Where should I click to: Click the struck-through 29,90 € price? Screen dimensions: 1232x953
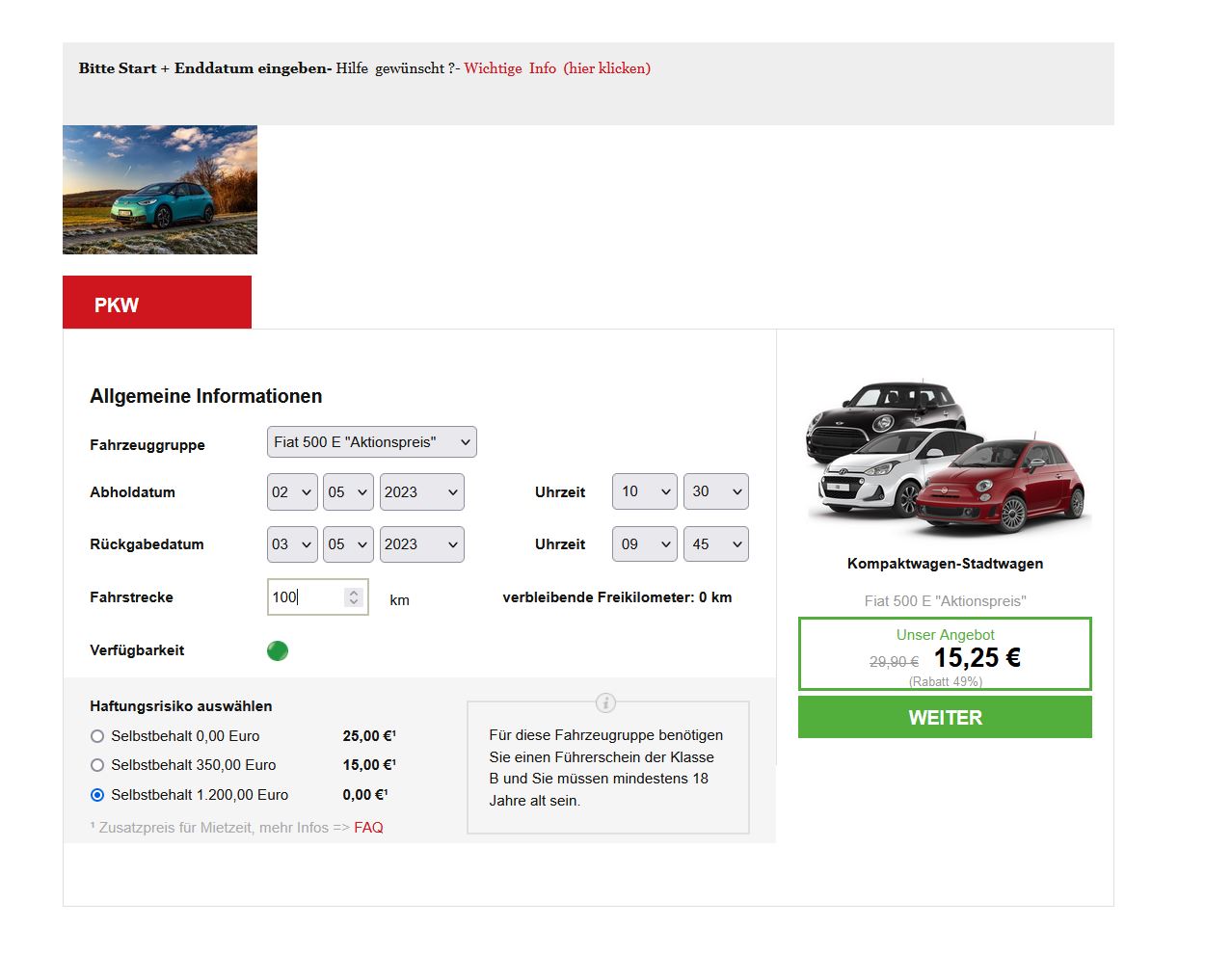(x=894, y=662)
